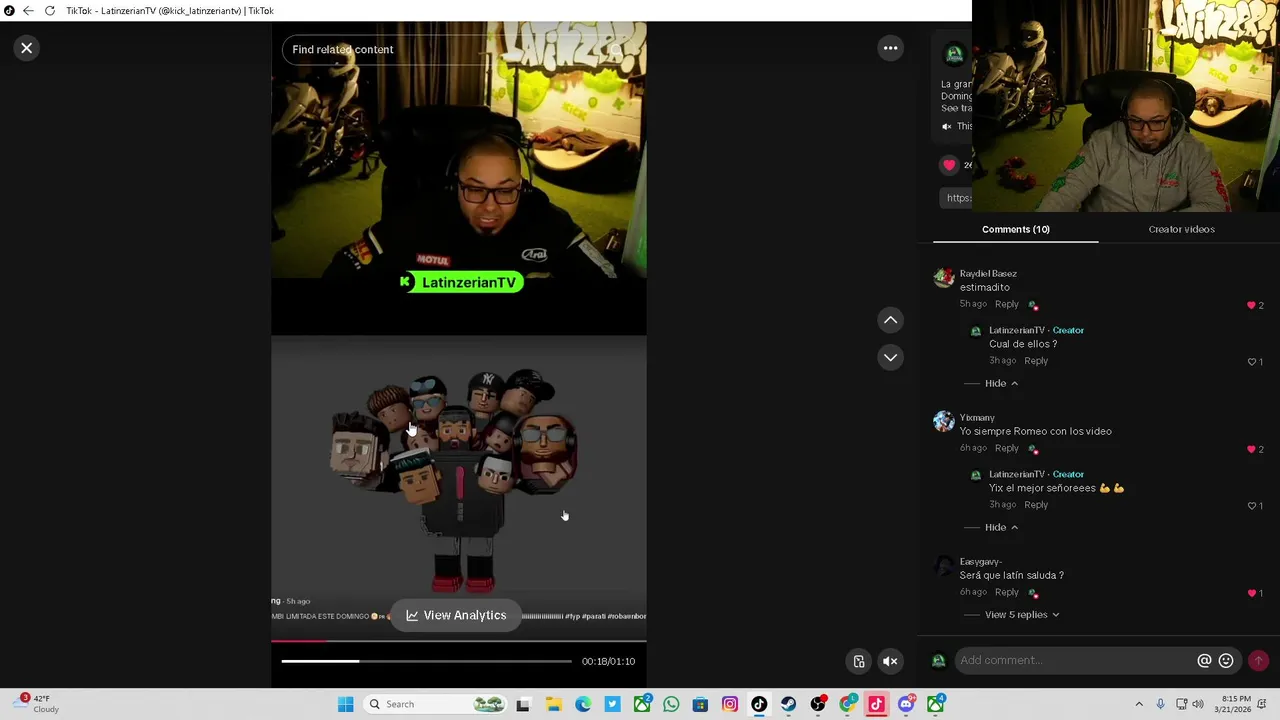Open the weather widget showing 42°F

[36, 704]
